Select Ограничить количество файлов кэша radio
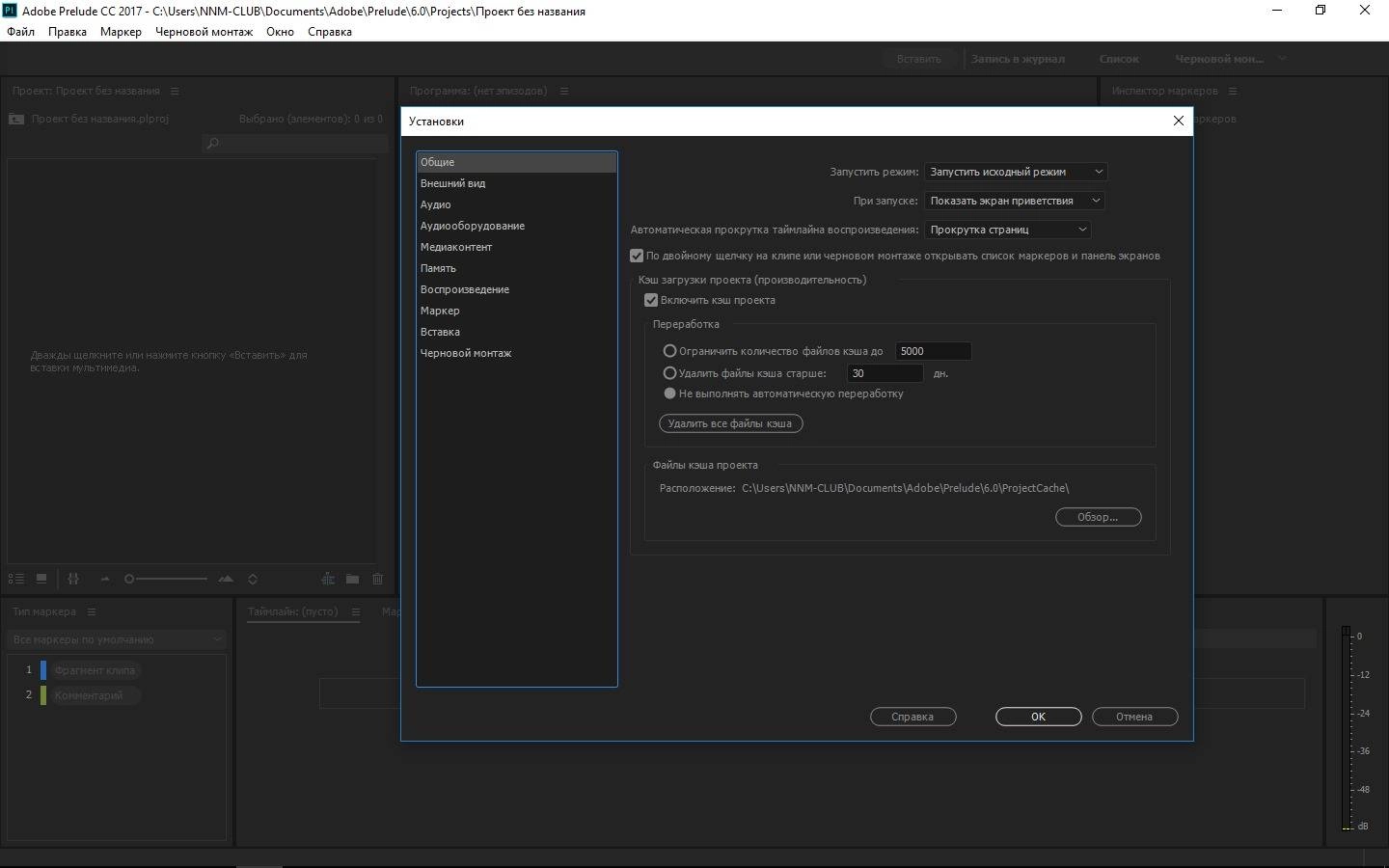 tap(669, 351)
